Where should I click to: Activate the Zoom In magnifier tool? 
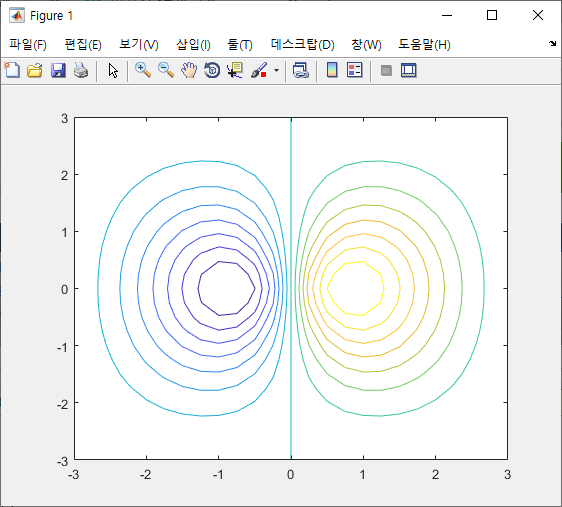coord(143,70)
